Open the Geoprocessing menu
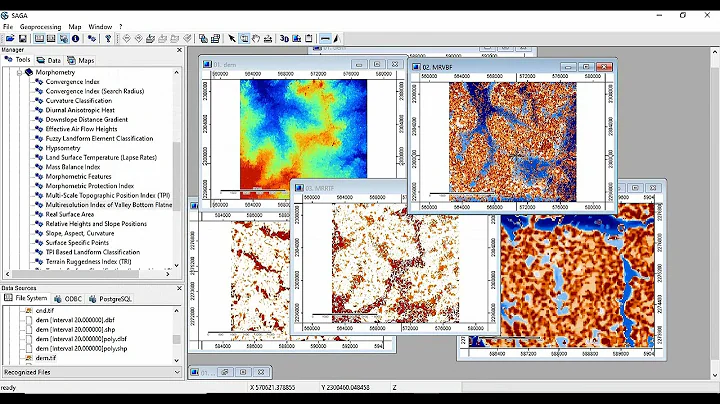Viewport: 720px width, 404px height. click(x=40, y=27)
